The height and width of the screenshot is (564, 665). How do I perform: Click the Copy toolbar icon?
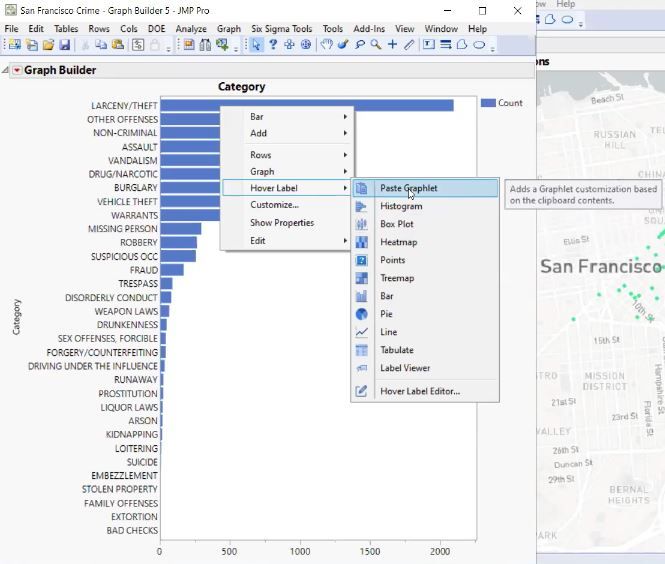point(101,45)
